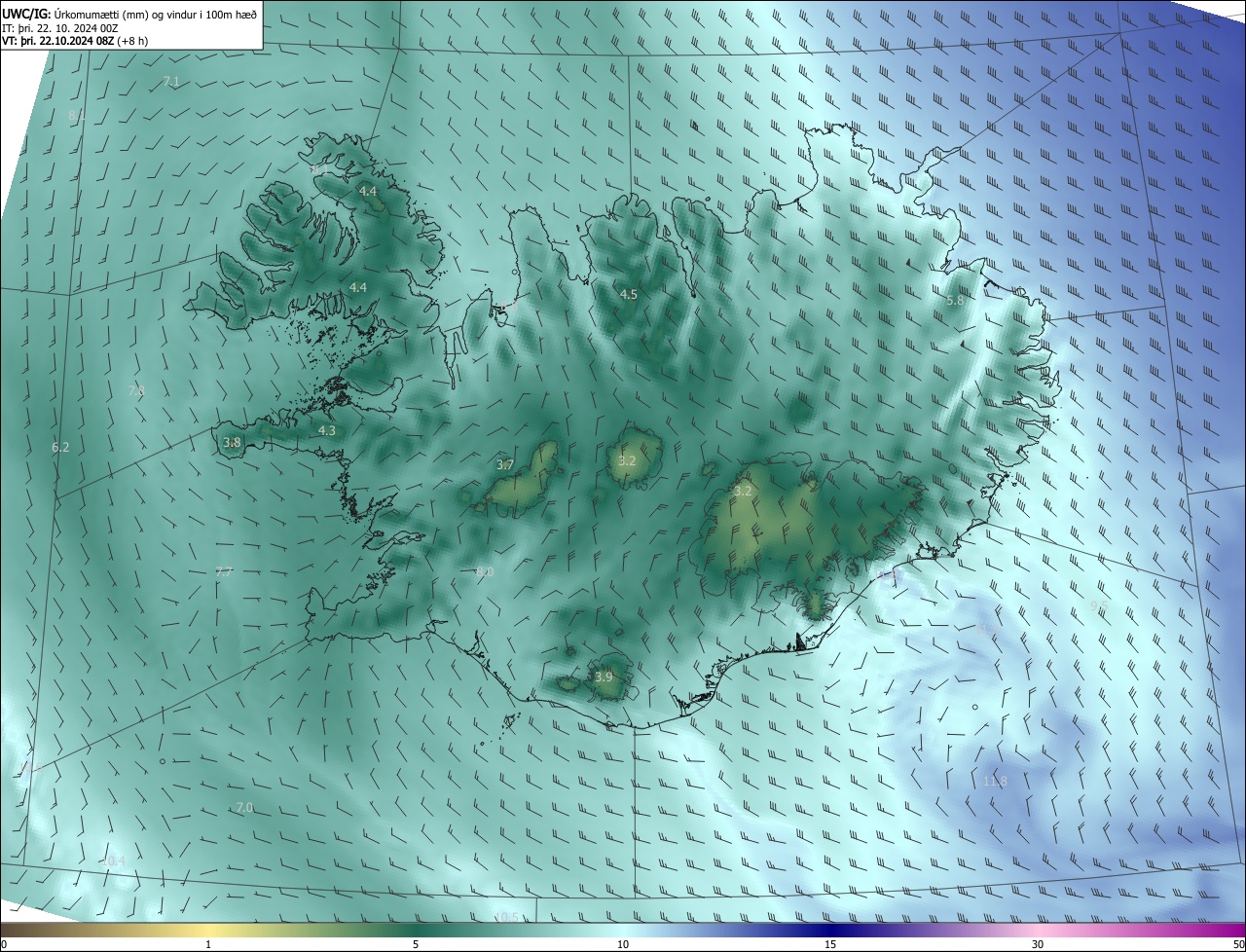Click the 7.0 value in the southwest

(x=244, y=808)
